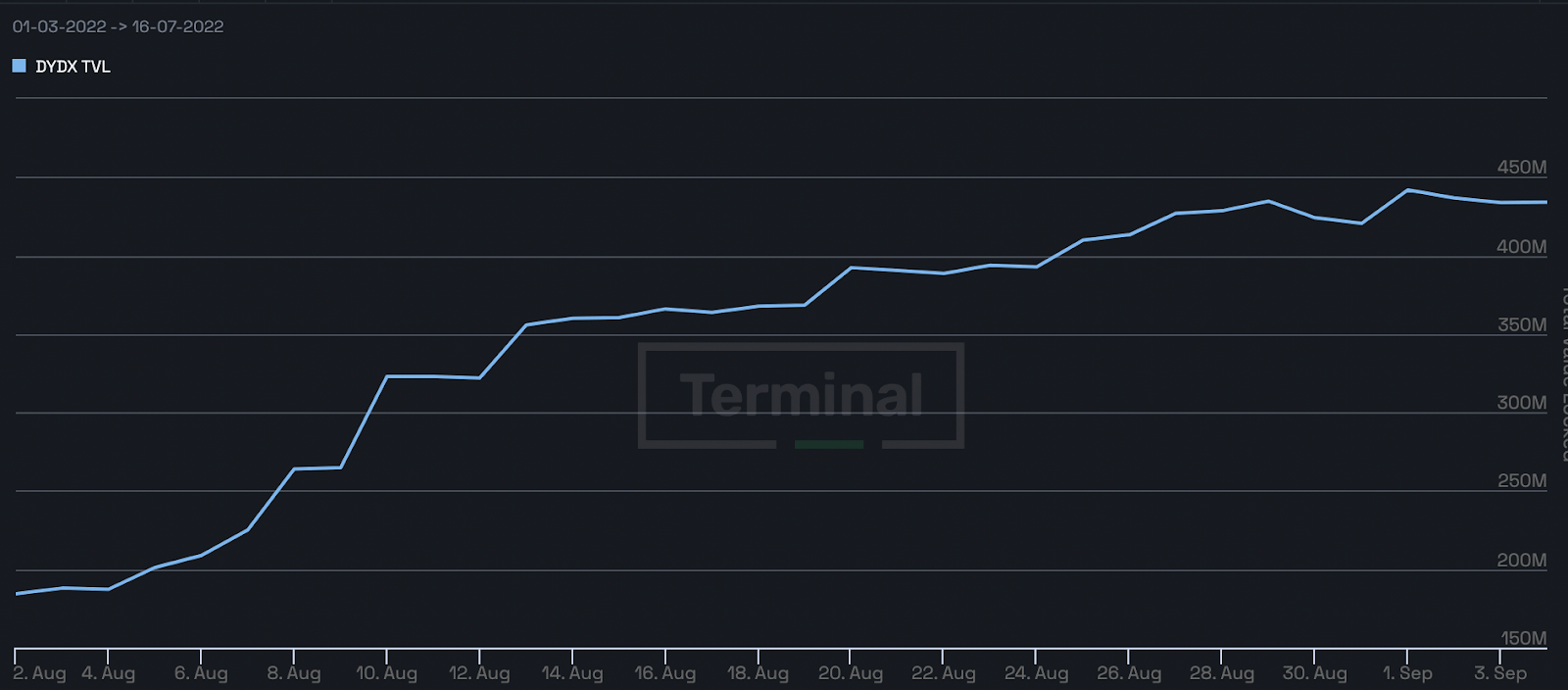The image size is (1568, 690).
Task: Click the blue DYDX TVL legend swatch
Action: point(19,66)
